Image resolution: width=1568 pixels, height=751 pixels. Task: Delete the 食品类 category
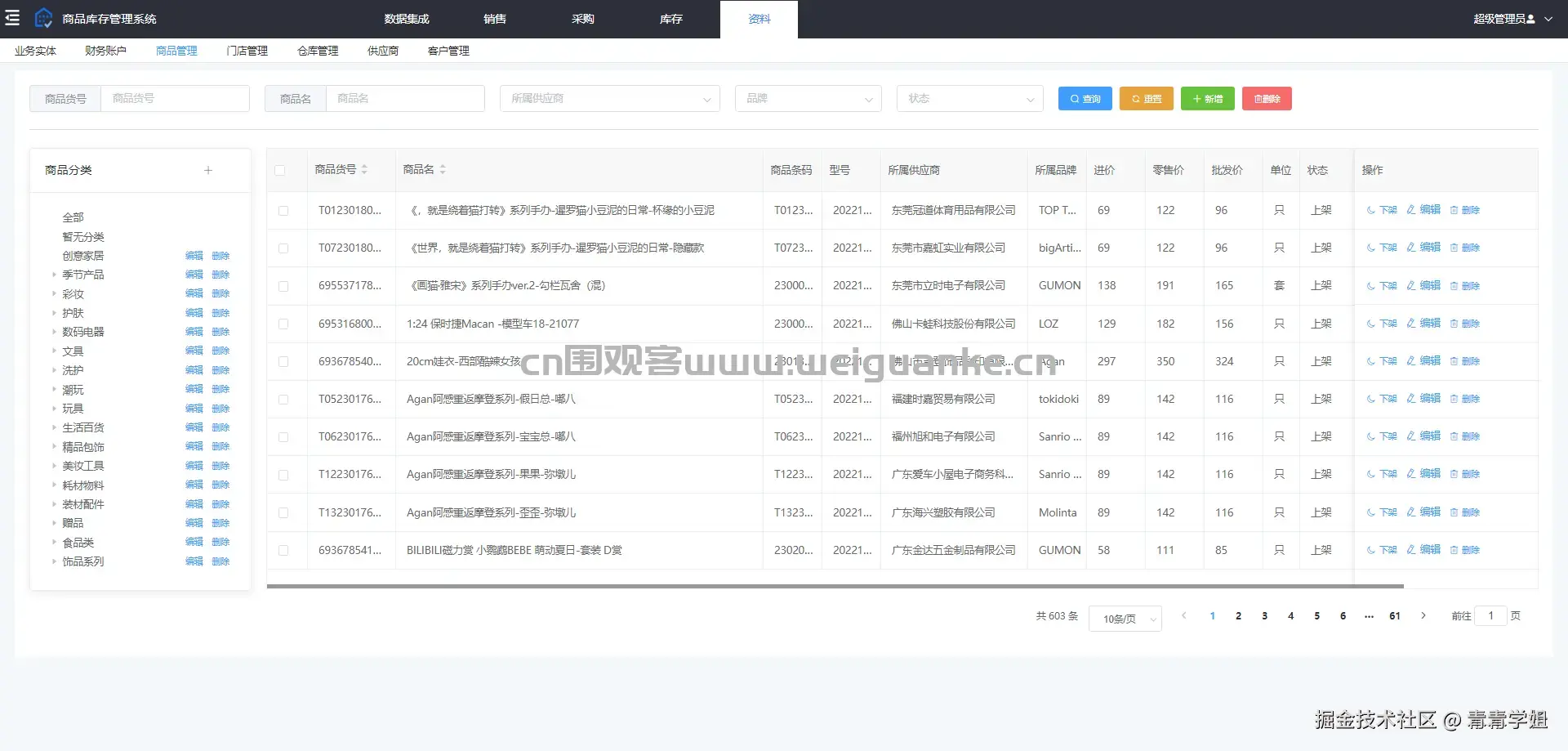point(220,542)
